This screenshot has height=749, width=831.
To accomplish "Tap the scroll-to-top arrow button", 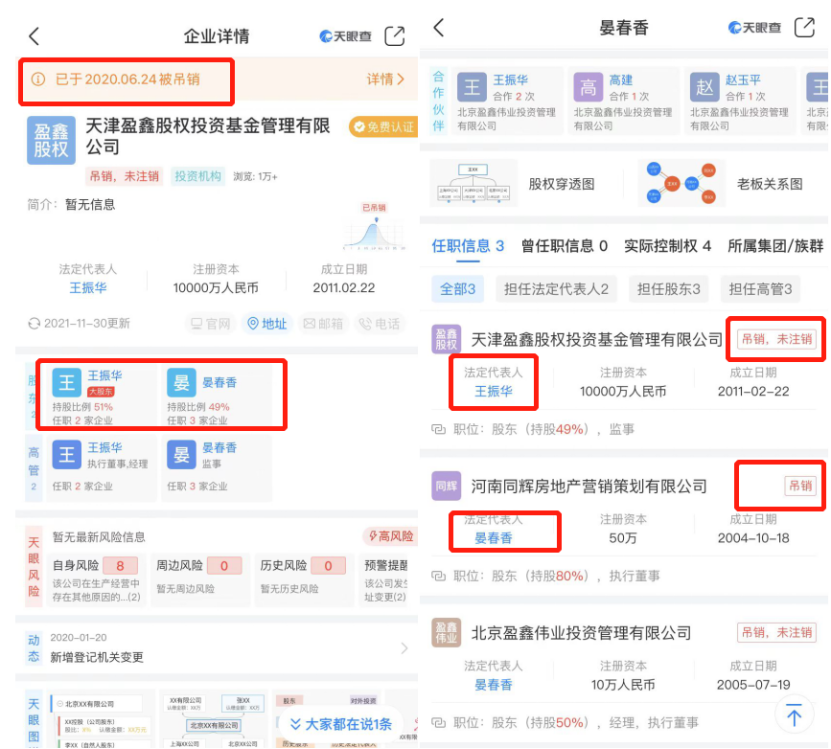I will [x=793, y=715].
